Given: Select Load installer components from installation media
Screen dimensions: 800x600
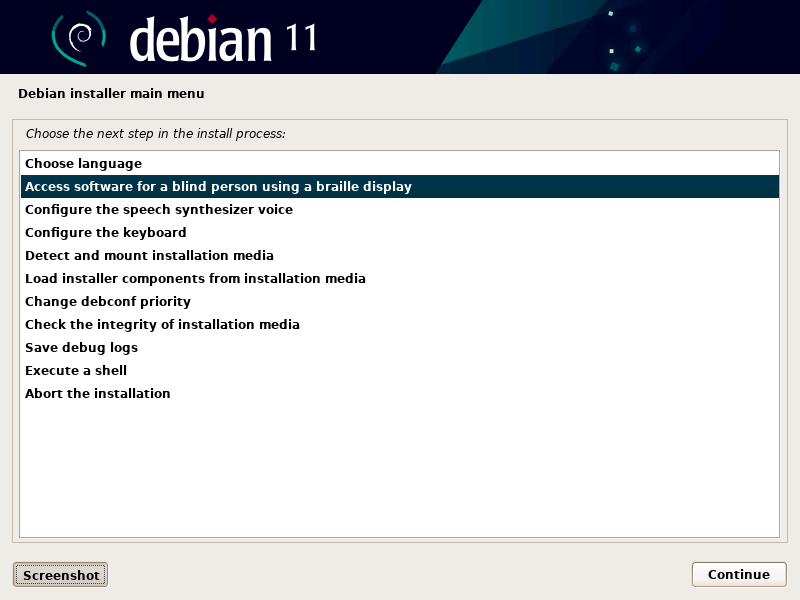Looking at the screenshot, I should [x=399, y=278].
